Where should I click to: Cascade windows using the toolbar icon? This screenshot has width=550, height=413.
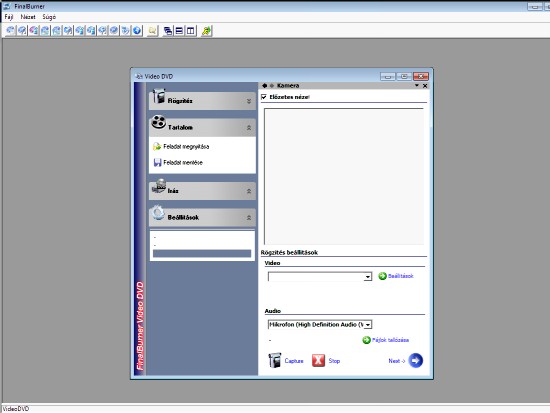(x=168, y=31)
